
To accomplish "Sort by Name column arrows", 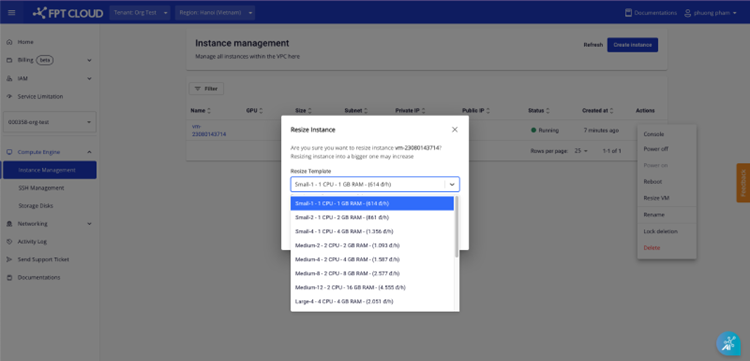I will coord(209,111).
